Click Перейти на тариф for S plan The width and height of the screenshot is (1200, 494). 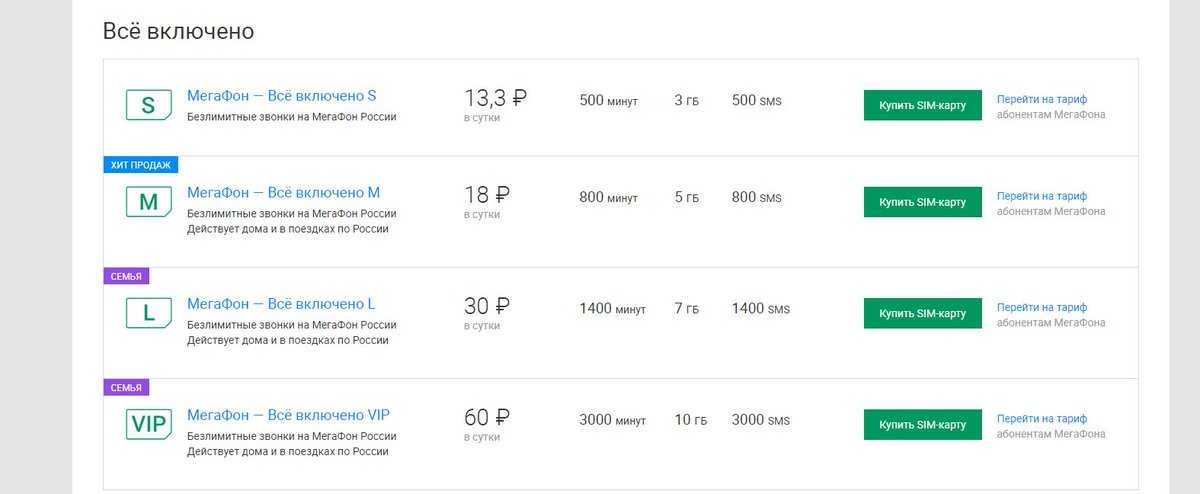click(x=1041, y=99)
